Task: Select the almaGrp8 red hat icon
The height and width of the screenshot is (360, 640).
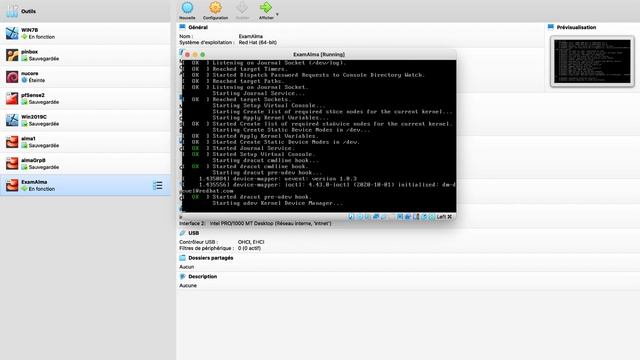Action: pos(12,163)
